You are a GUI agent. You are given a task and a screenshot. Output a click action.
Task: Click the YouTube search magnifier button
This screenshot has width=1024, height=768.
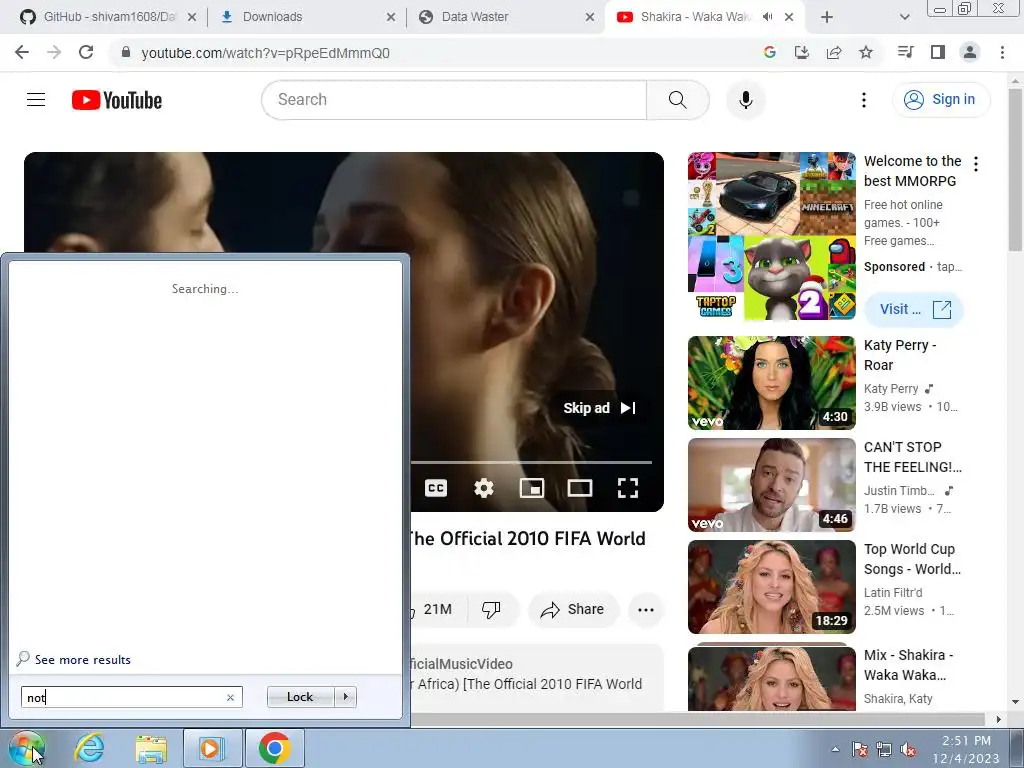click(x=678, y=100)
